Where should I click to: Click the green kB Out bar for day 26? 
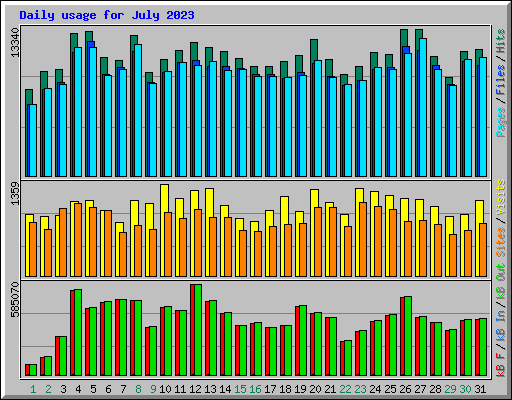(x=408, y=336)
